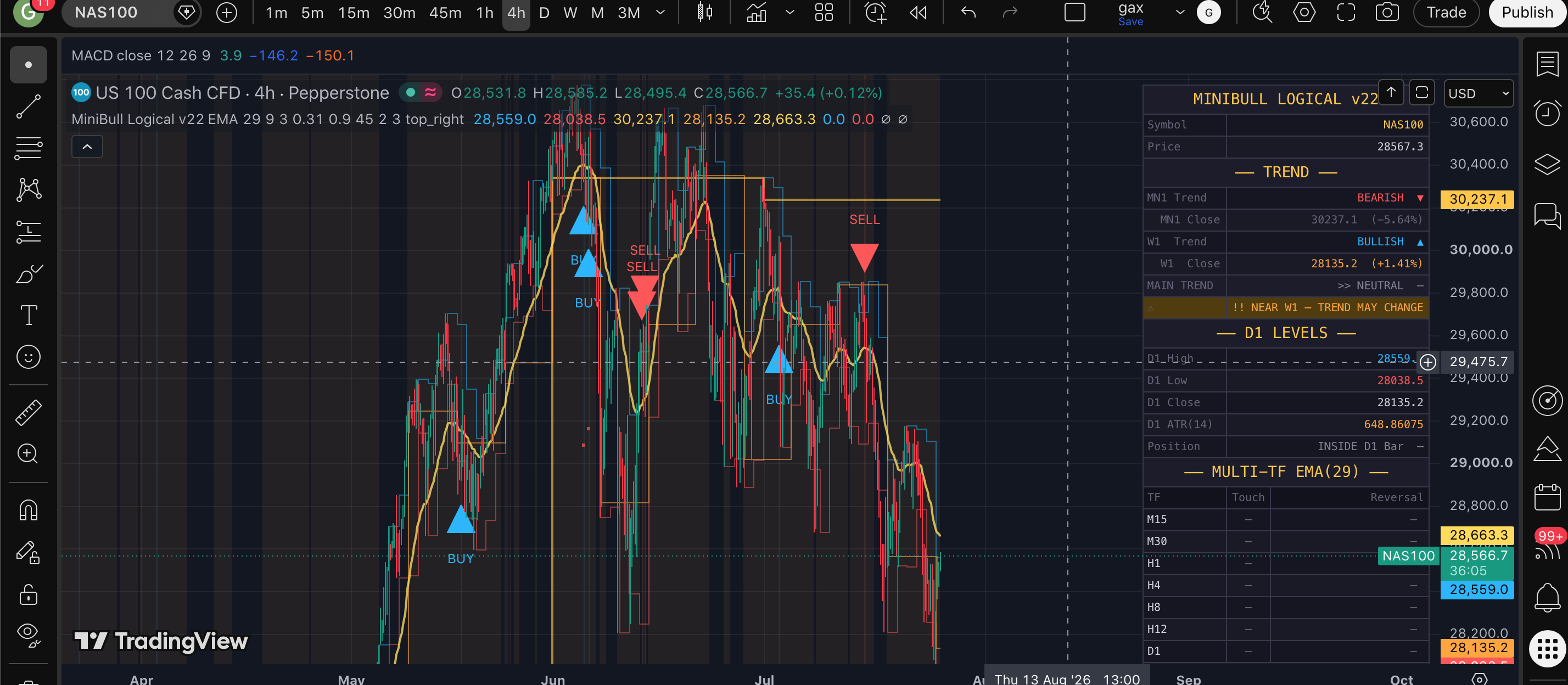Screen dimensions: 1568x685
Task: Open the Trade button
Action: pyautogui.click(x=1446, y=13)
